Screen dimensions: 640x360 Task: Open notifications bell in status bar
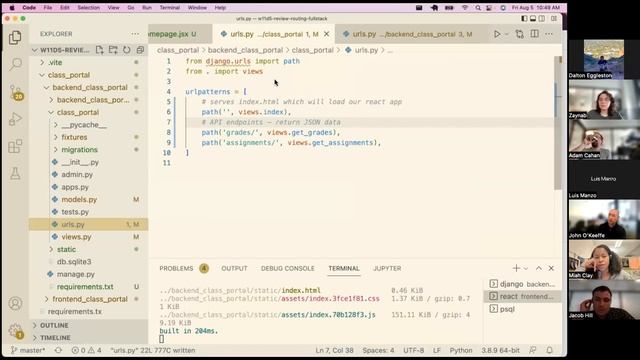[x=549, y=350]
